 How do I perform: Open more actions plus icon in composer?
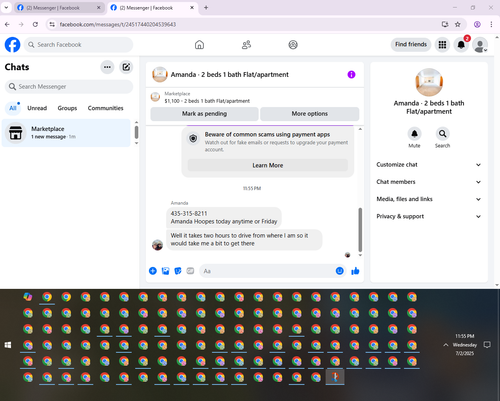153,271
